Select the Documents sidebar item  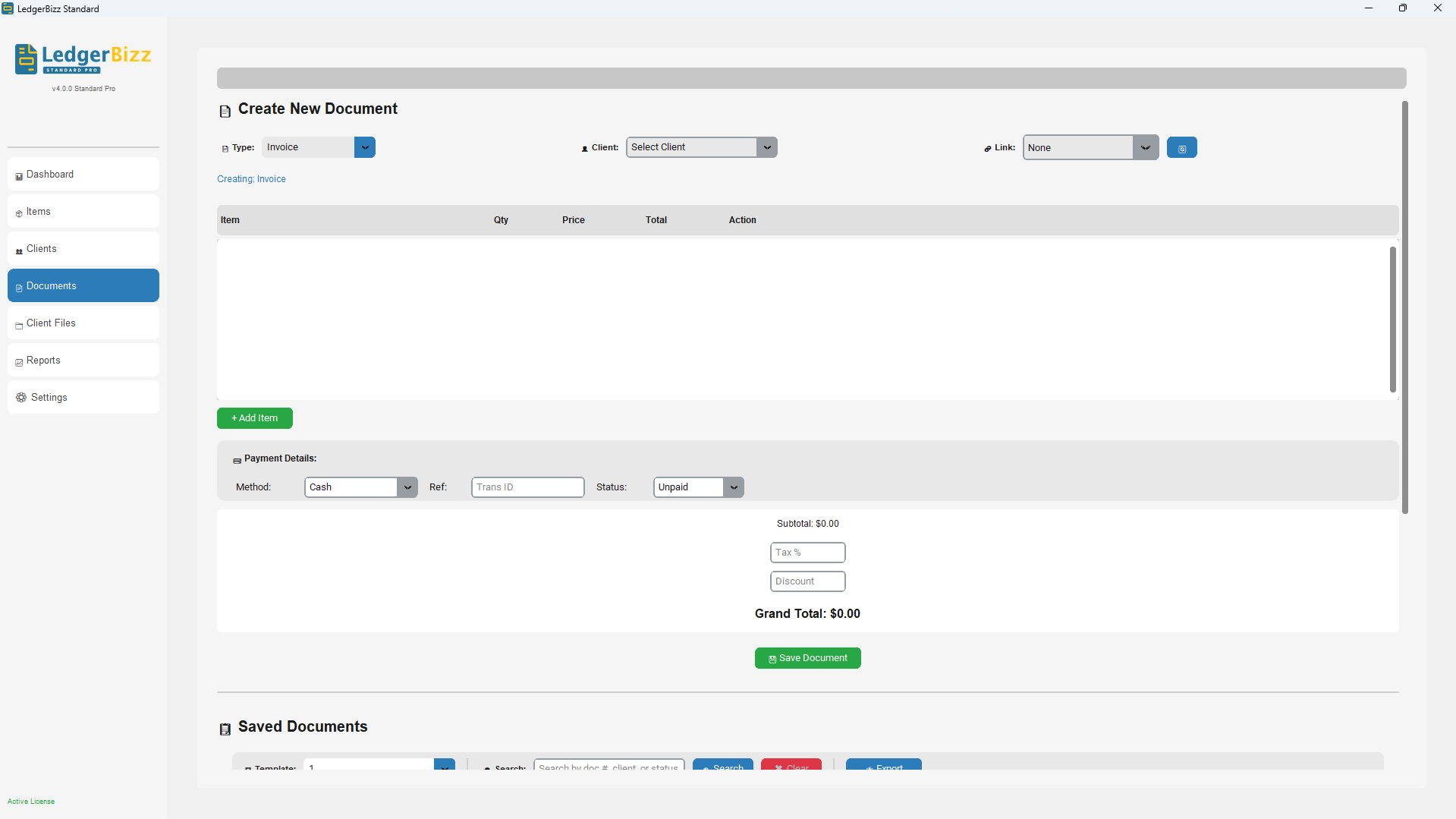[x=83, y=286]
